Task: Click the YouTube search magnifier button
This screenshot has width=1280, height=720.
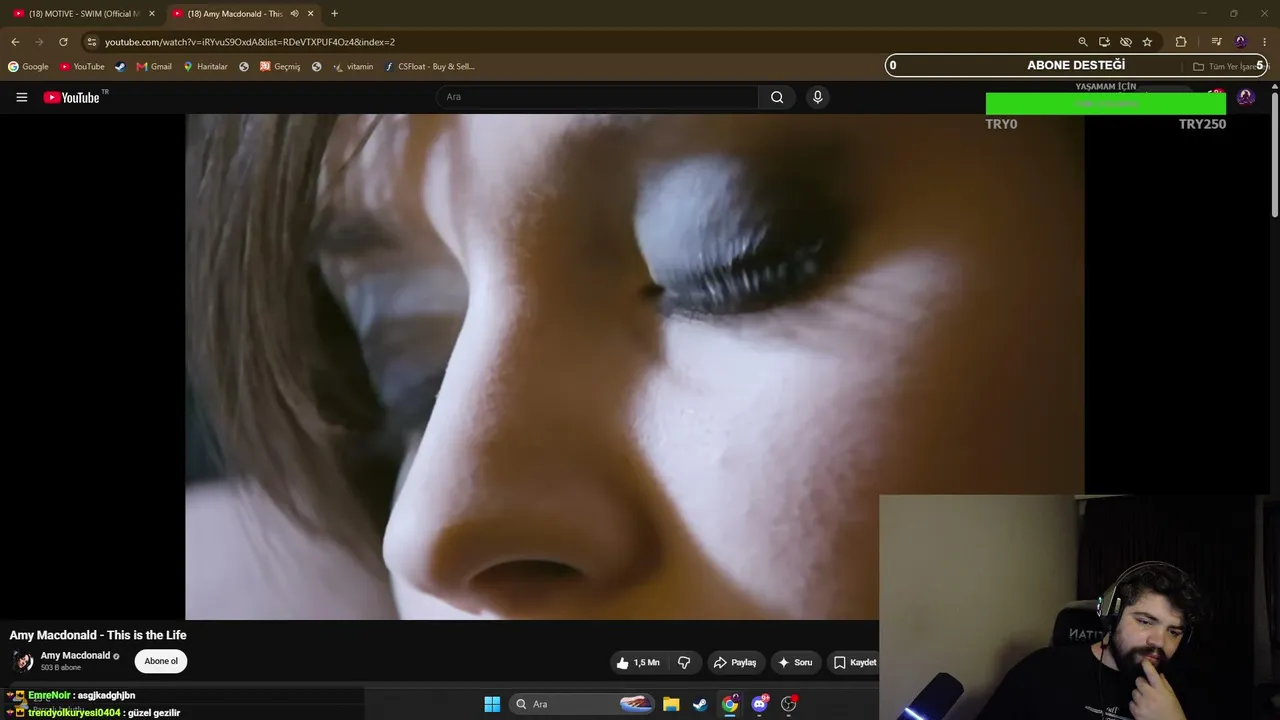Action: coord(777,97)
